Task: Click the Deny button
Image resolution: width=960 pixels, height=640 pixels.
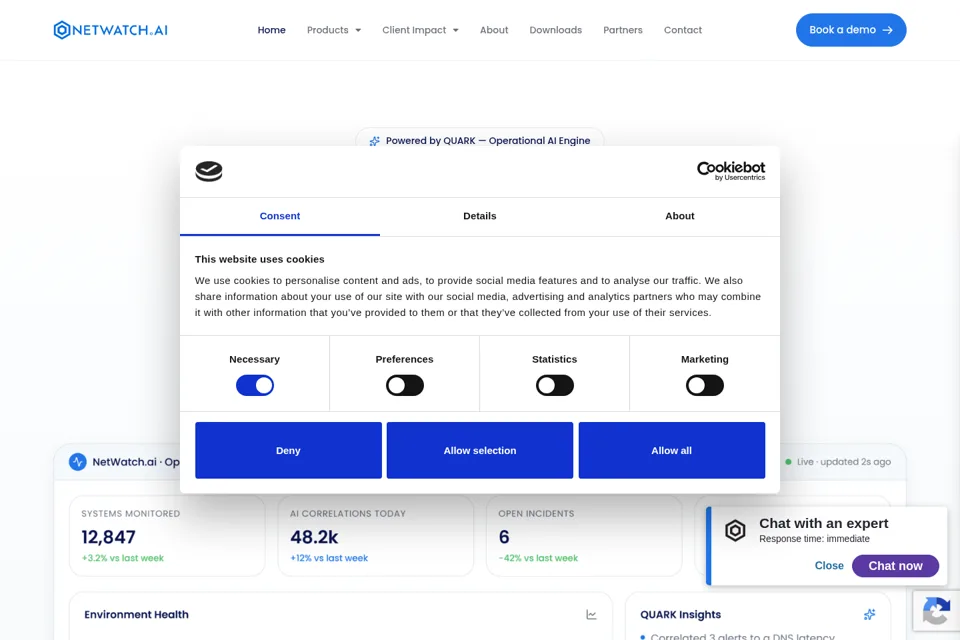Action: [x=288, y=450]
